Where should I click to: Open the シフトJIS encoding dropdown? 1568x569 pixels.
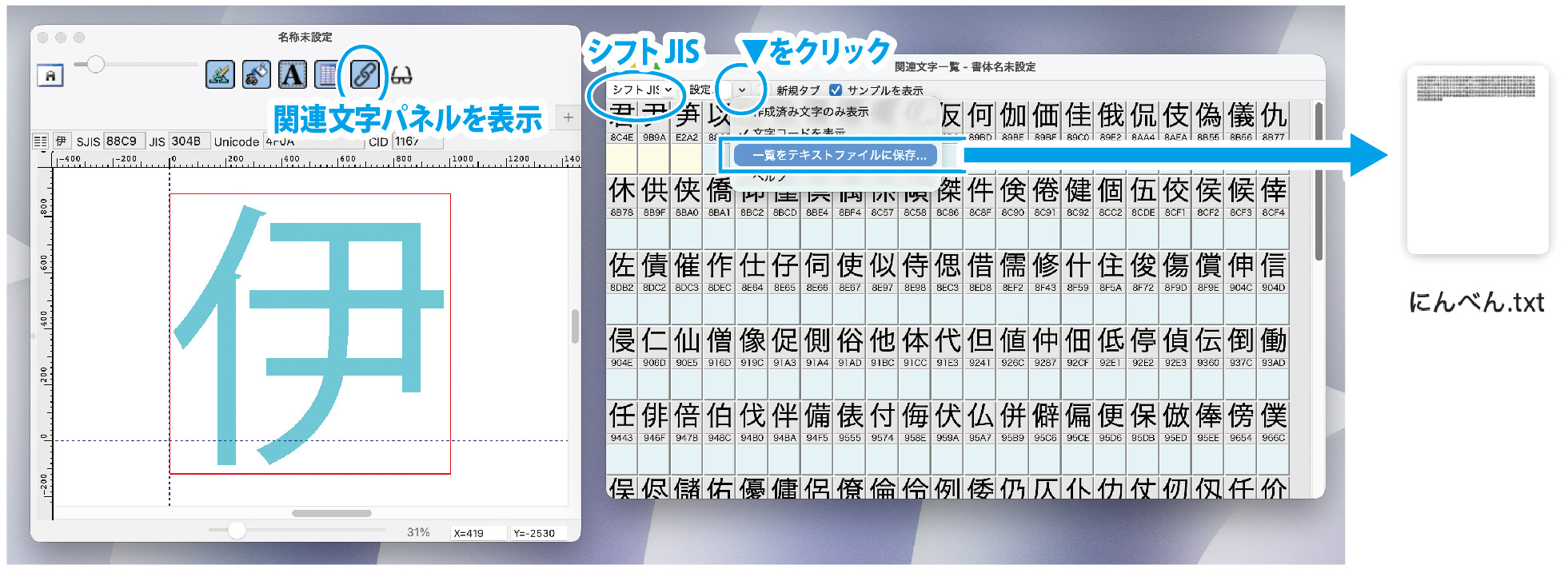coord(641,90)
